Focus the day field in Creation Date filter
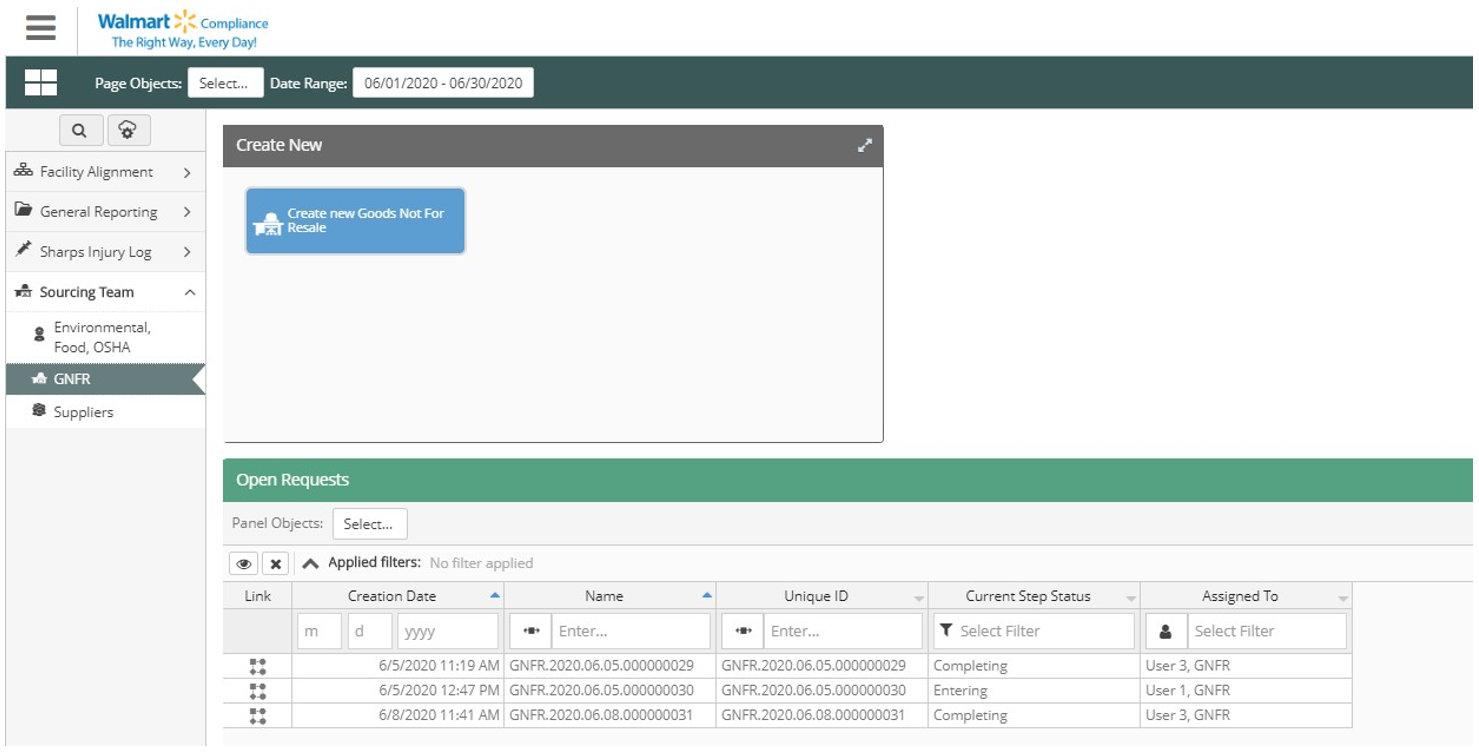The height and width of the screenshot is (753, 1479). click(x=370, y=631)
